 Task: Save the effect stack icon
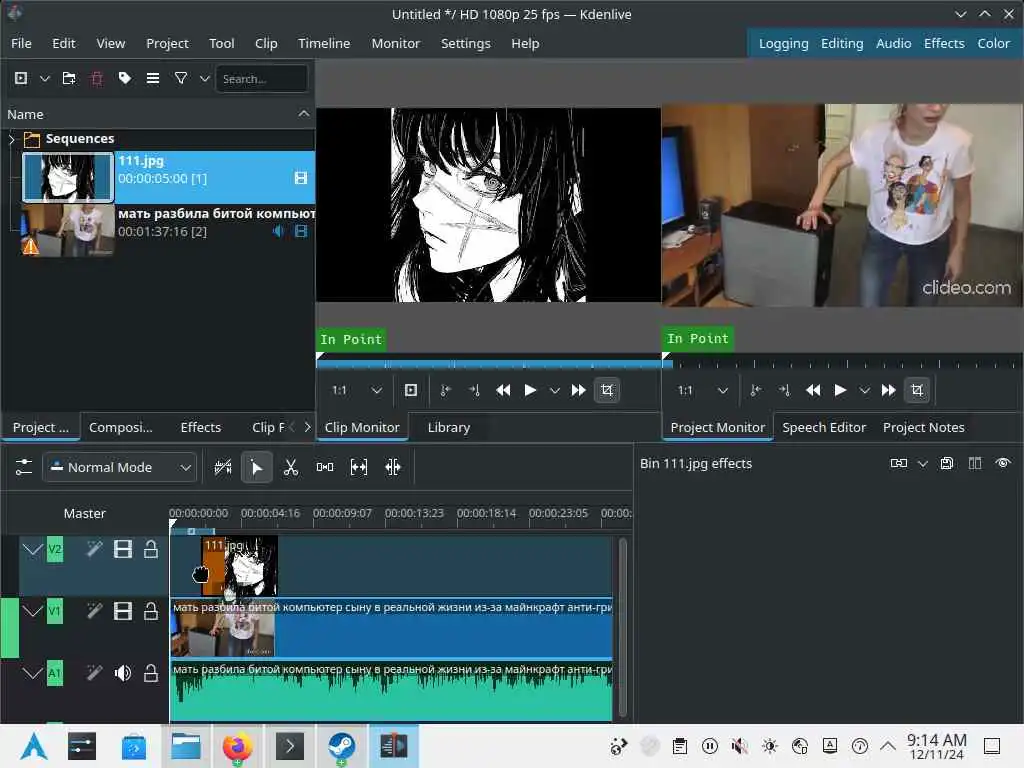point(946,463)
